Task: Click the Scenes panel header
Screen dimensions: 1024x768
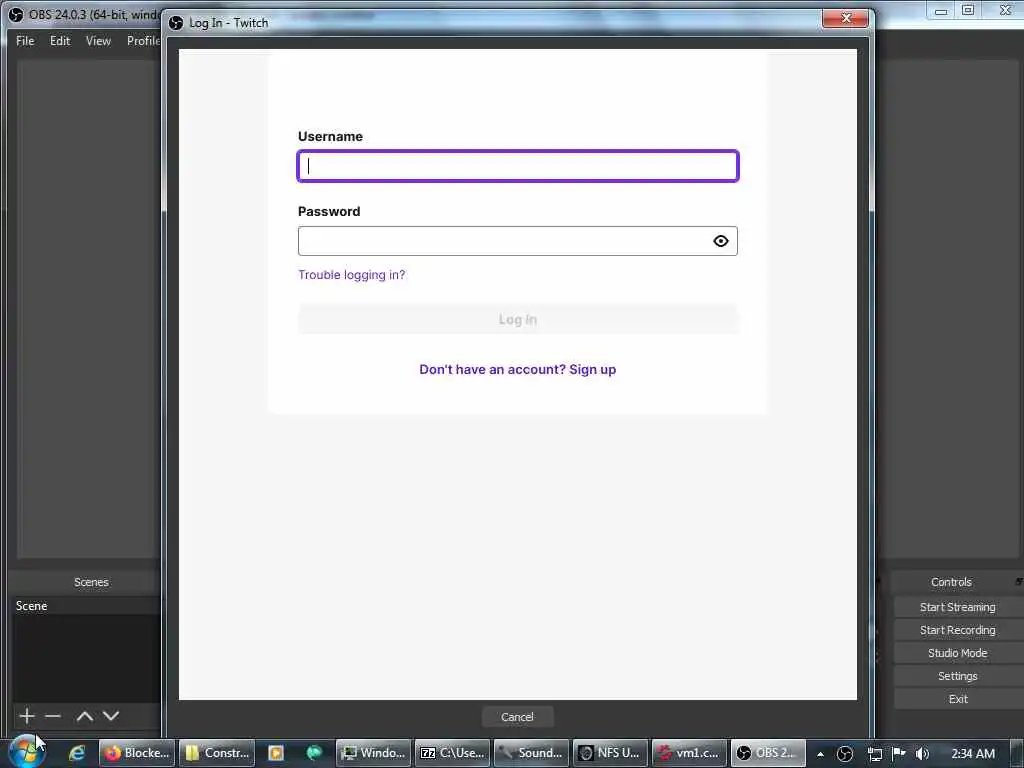Action: point(91,582)
